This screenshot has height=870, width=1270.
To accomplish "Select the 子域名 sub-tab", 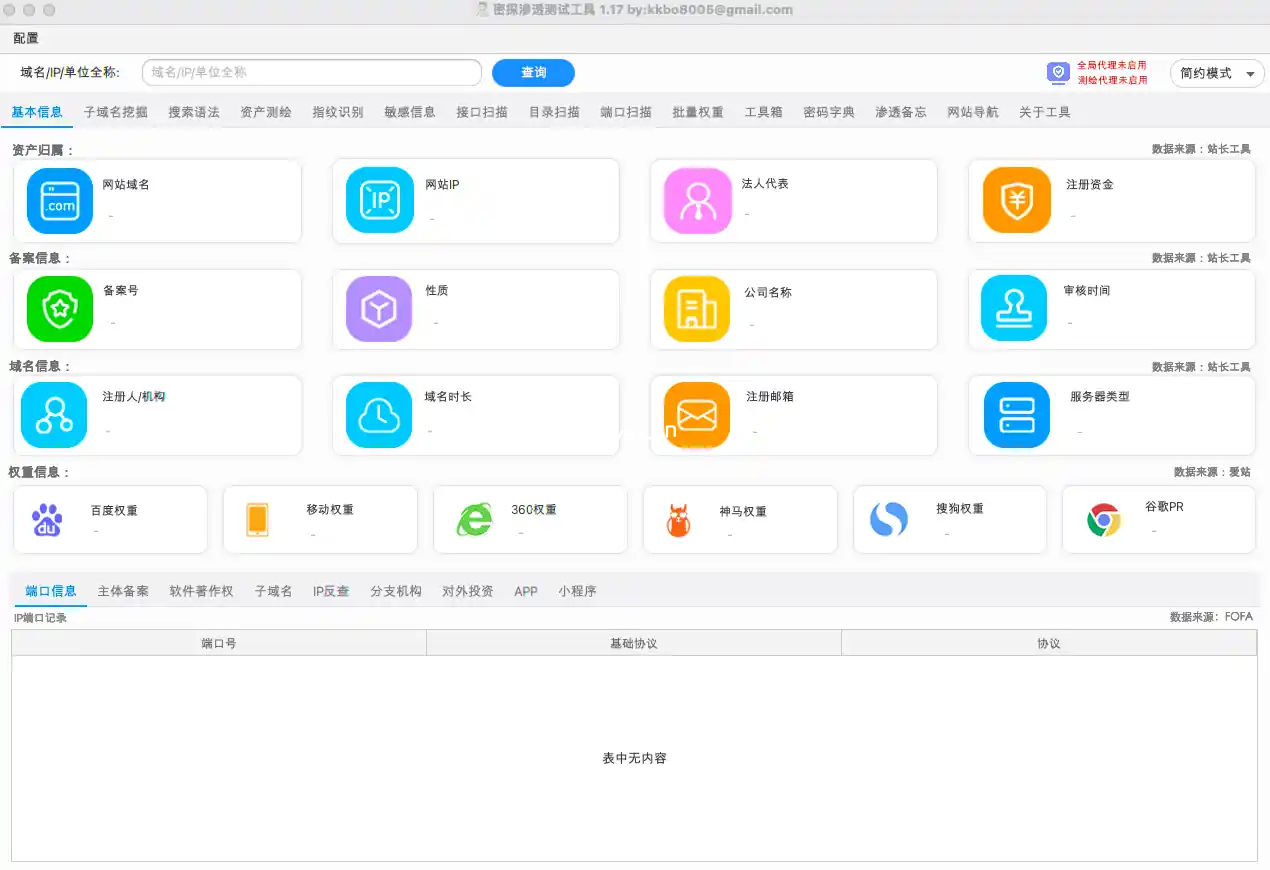I will point(273,591).
